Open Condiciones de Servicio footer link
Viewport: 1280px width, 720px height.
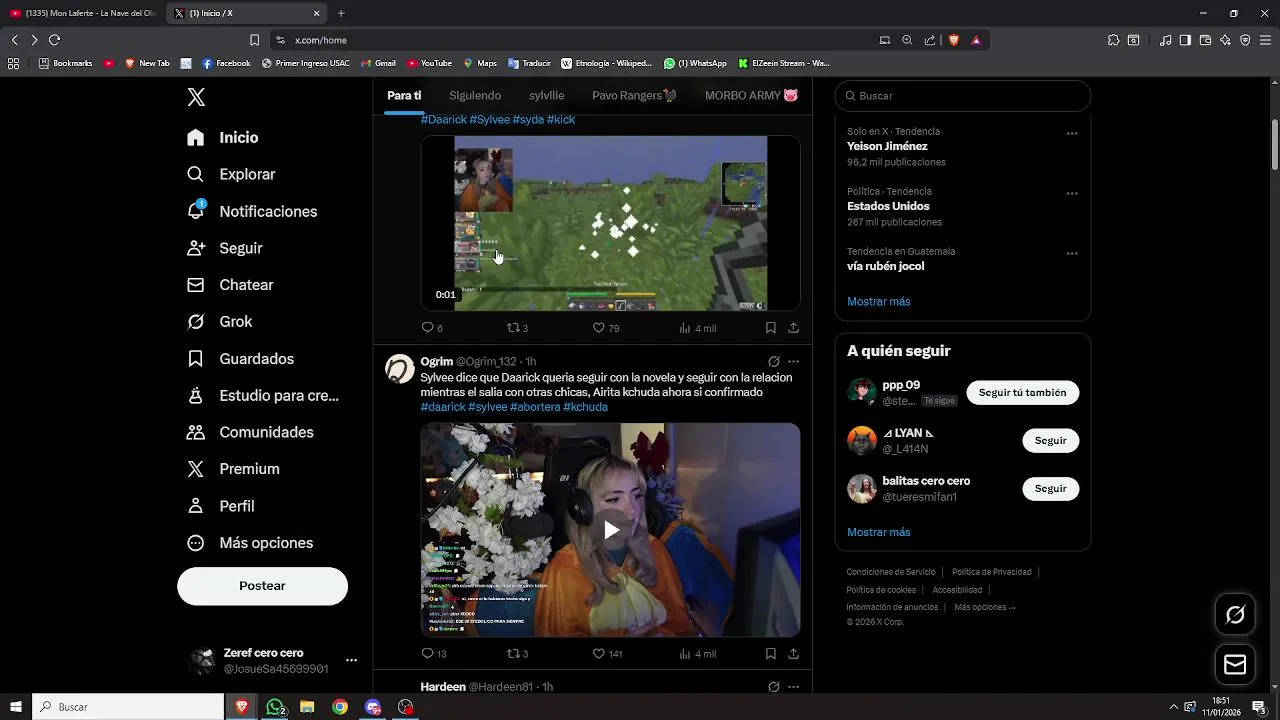click(891, 572)
